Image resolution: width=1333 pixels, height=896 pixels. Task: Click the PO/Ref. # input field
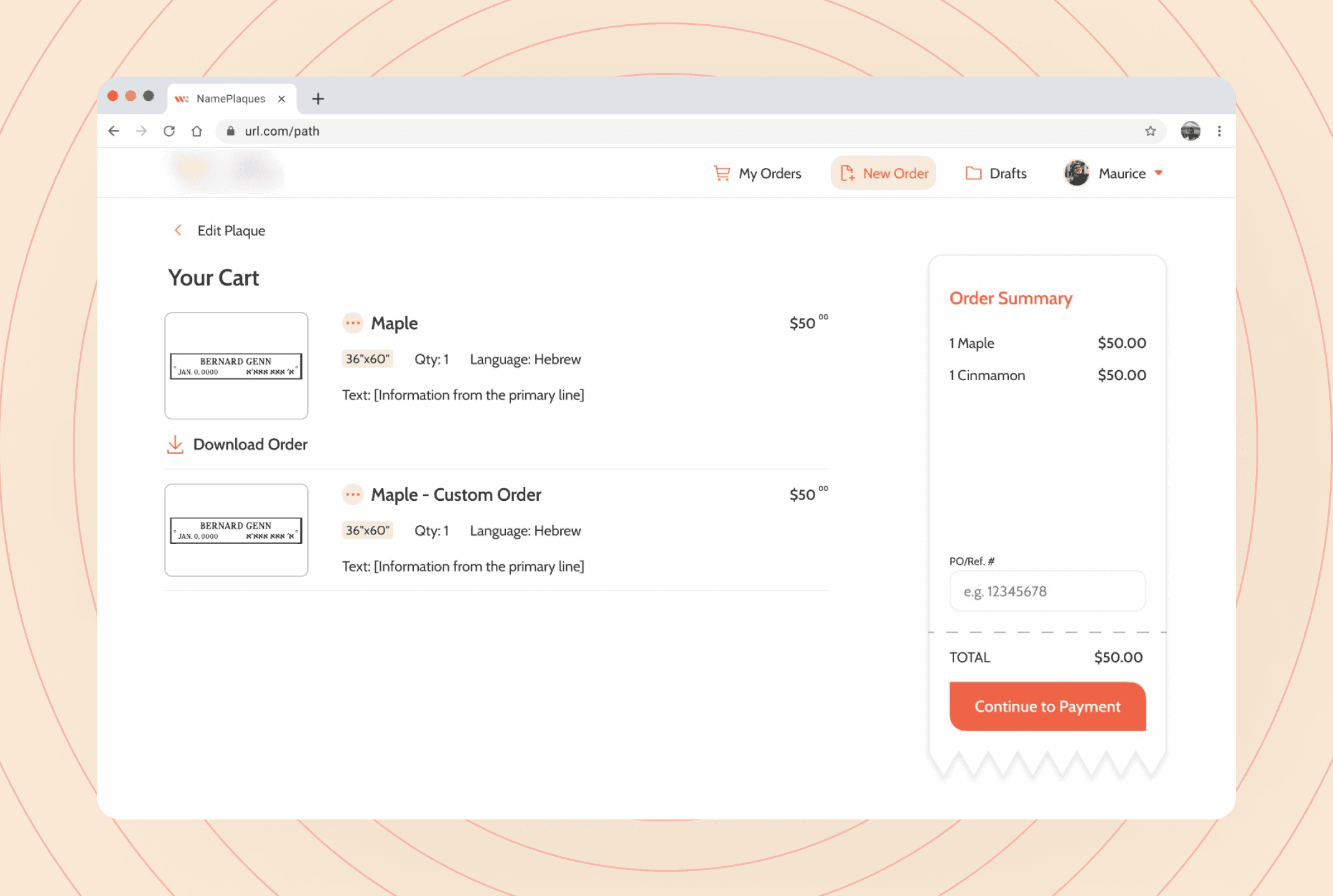coord(1047,591)
